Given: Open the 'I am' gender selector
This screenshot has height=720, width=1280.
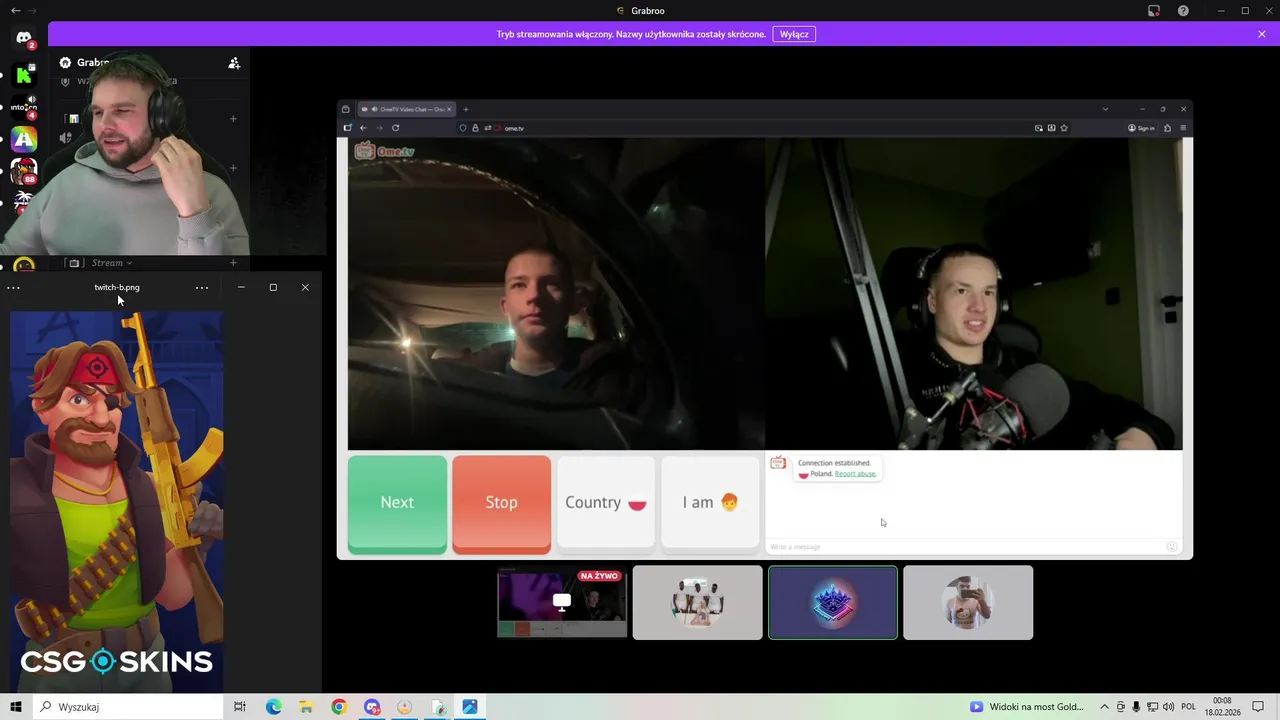Looking at the screenshot, I should click(710, 503).
